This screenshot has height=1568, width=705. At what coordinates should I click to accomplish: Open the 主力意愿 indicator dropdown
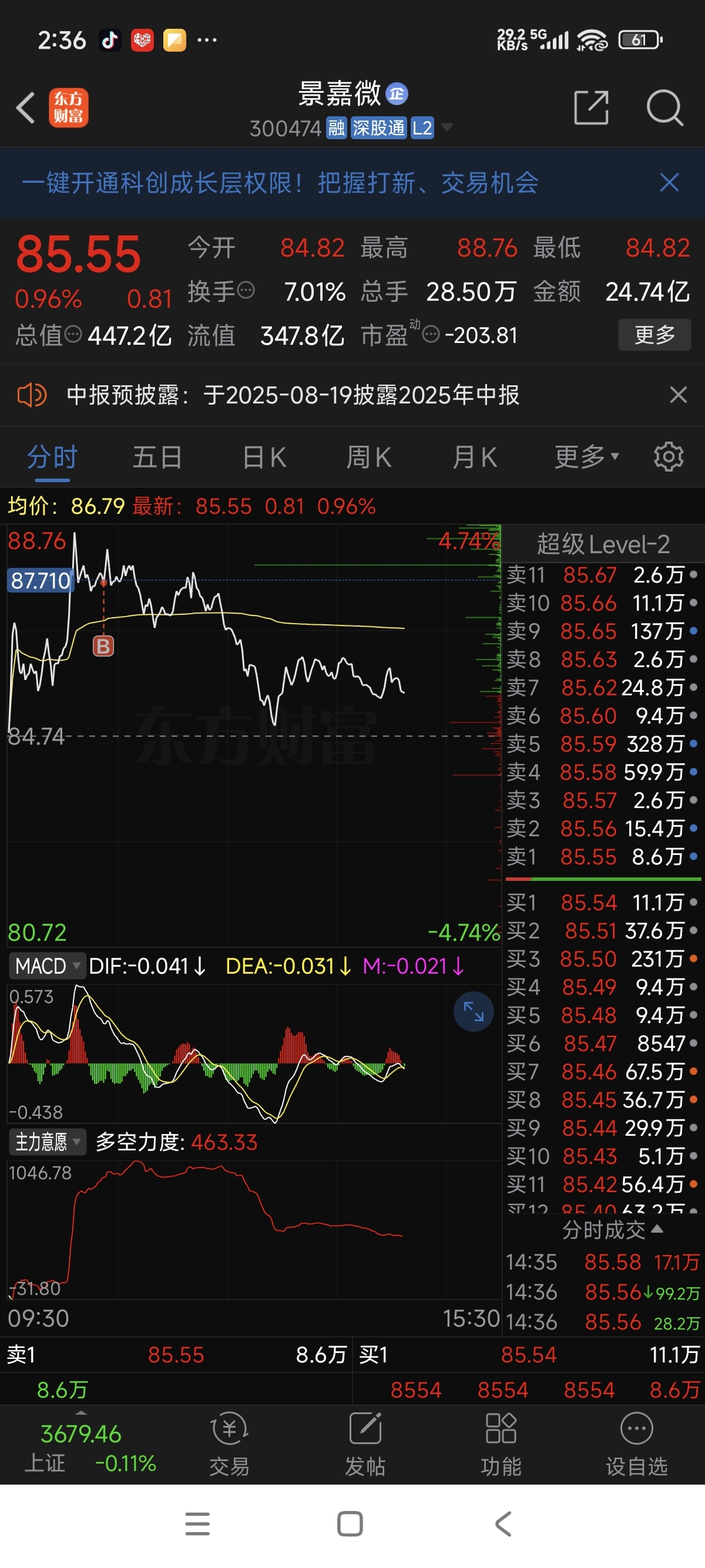47,1142
